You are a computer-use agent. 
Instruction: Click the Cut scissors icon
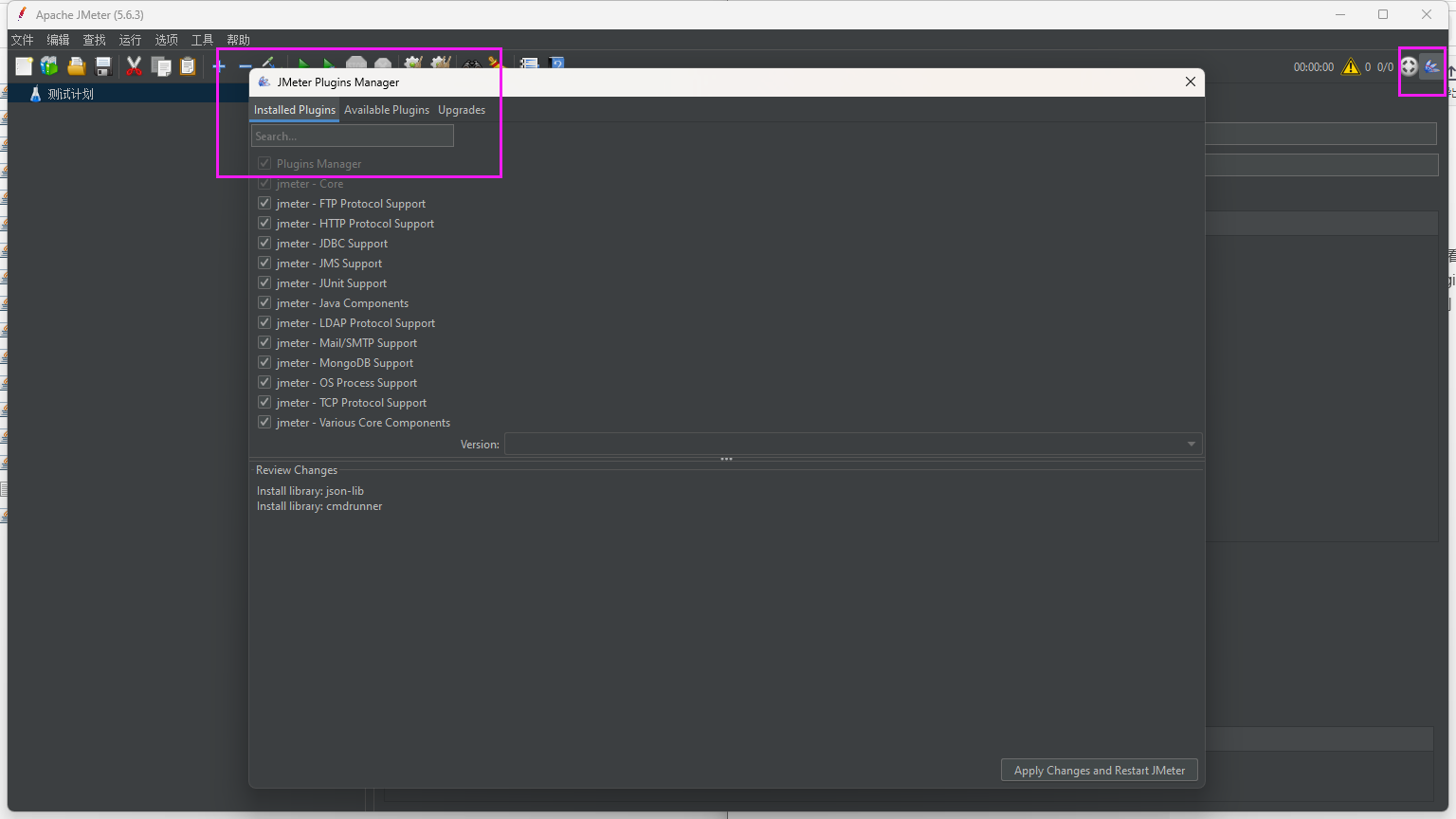click(x=134, y=65)
